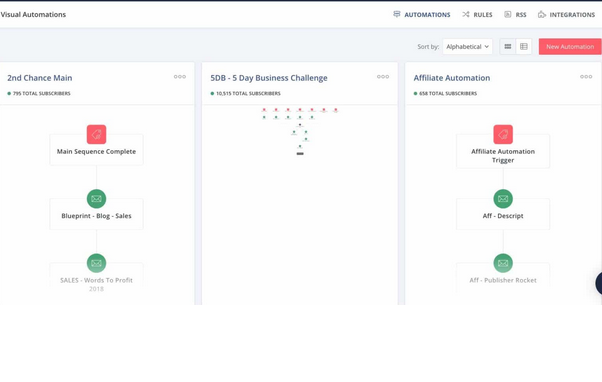Click the New Automation button

tap(570, 46)
